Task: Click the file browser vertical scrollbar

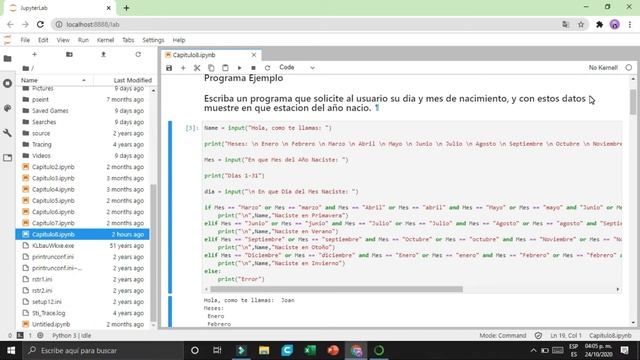Action: click(153, 253)
